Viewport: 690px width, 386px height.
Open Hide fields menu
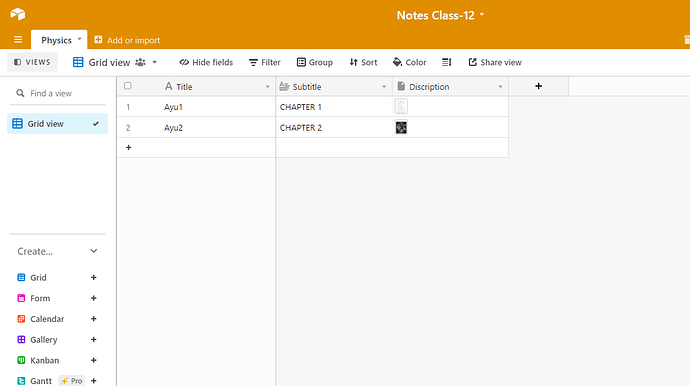coord(206,62)
